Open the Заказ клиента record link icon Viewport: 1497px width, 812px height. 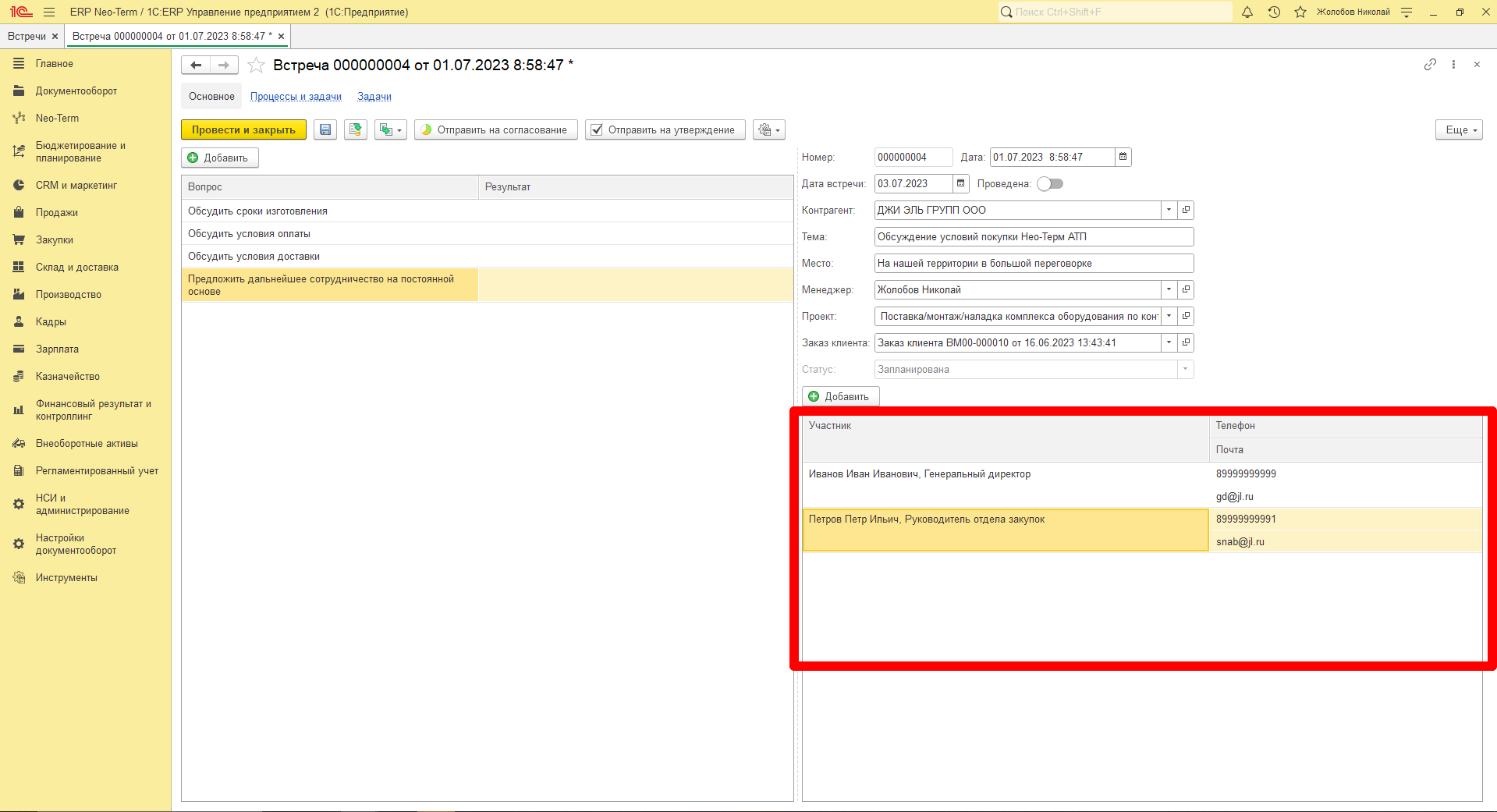pos(1186,342)
